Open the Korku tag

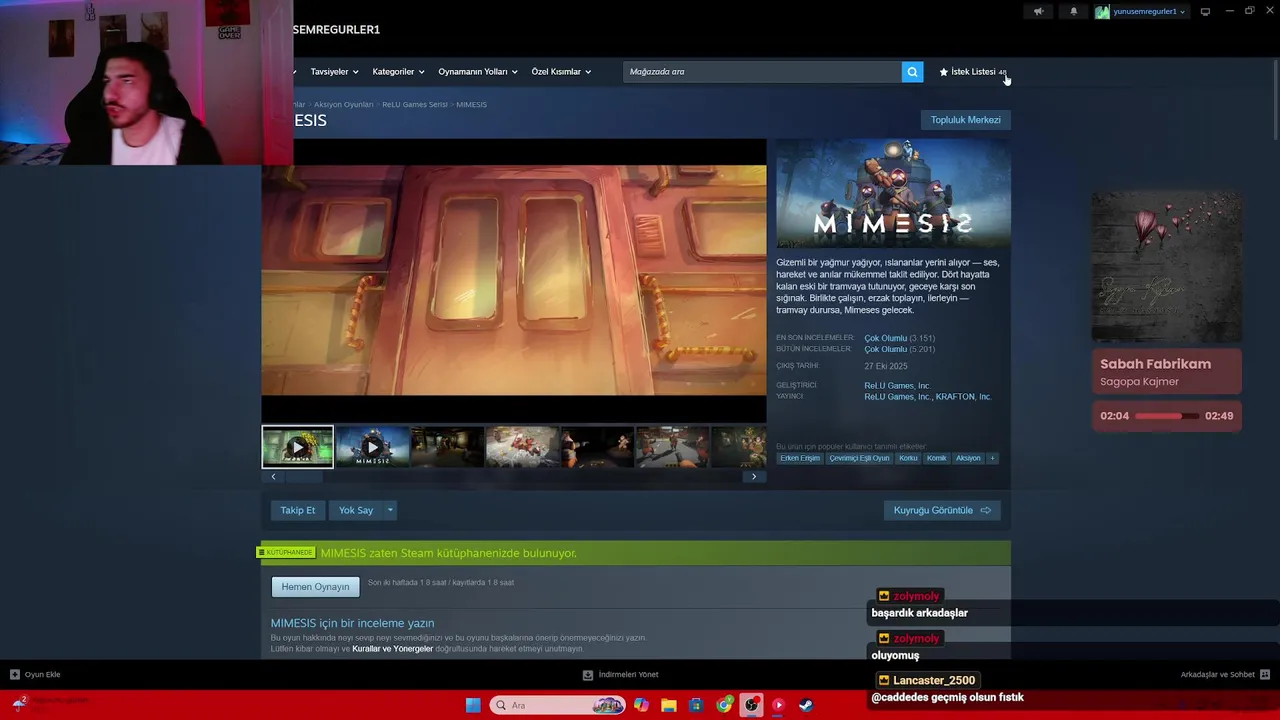tap(908, 458)
